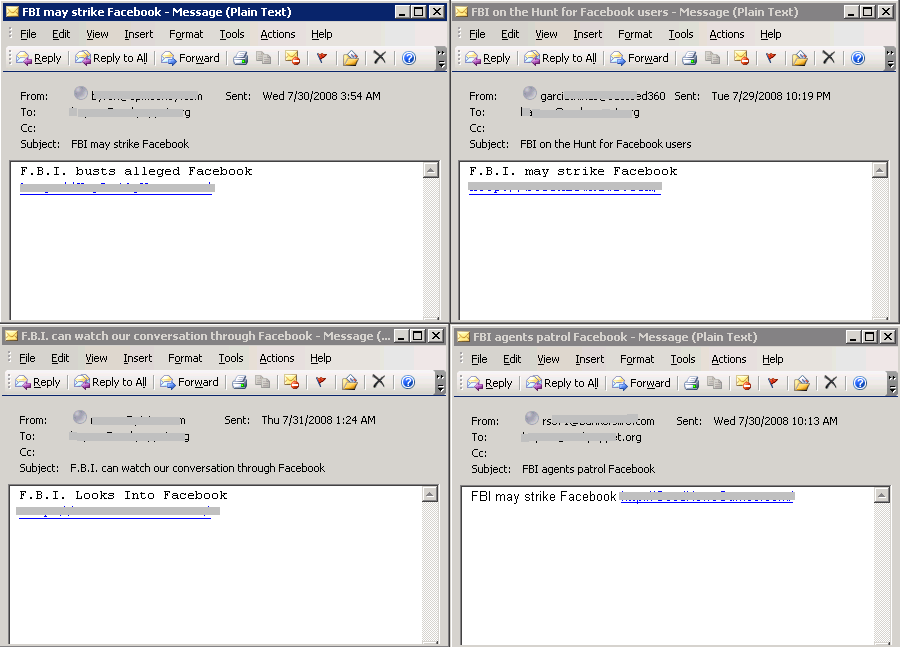Image resolution: width=900 pixels, height=647 pixels.
Task: Click Reply to All in 'FBI on the Hunt' window
Action: pos(560,58)
